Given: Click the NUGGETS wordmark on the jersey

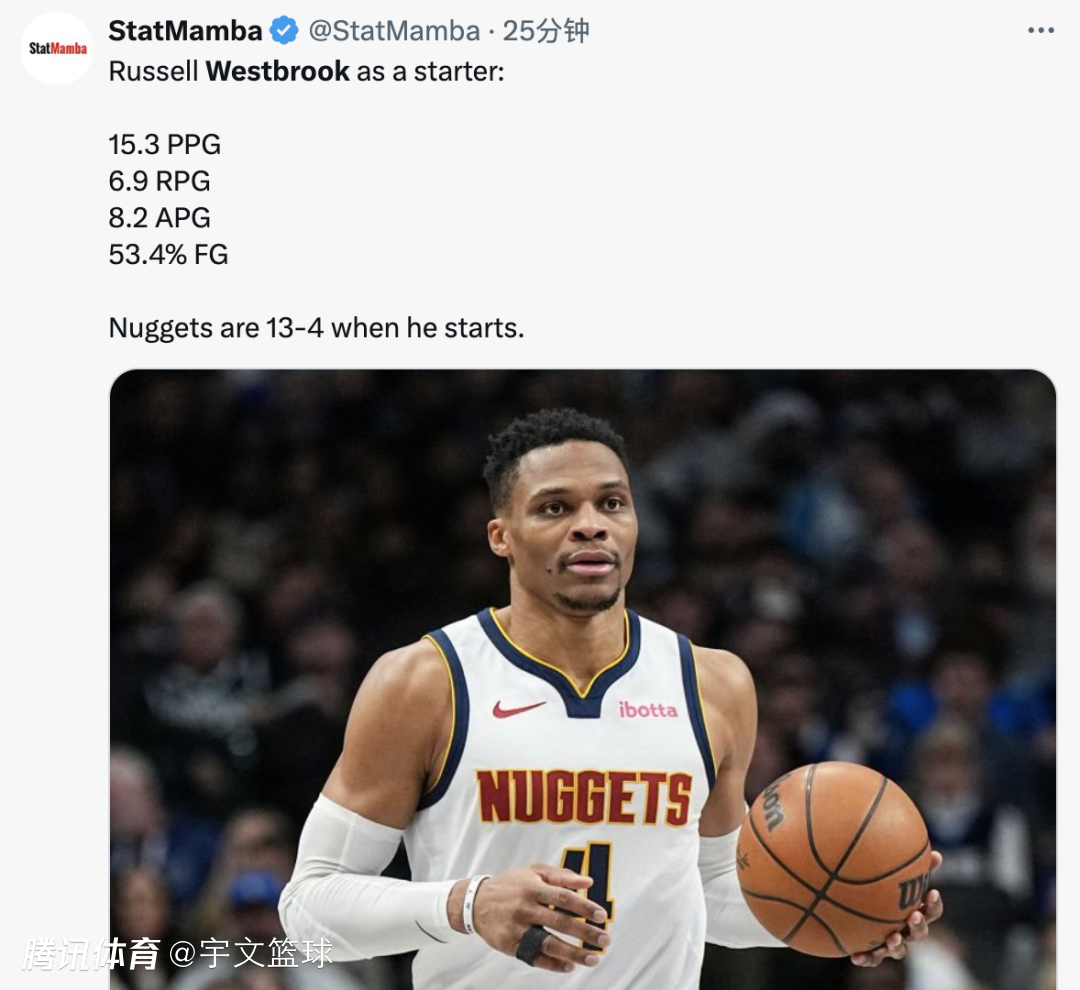Looking at the screenshot, I should (x=583, y=797).
